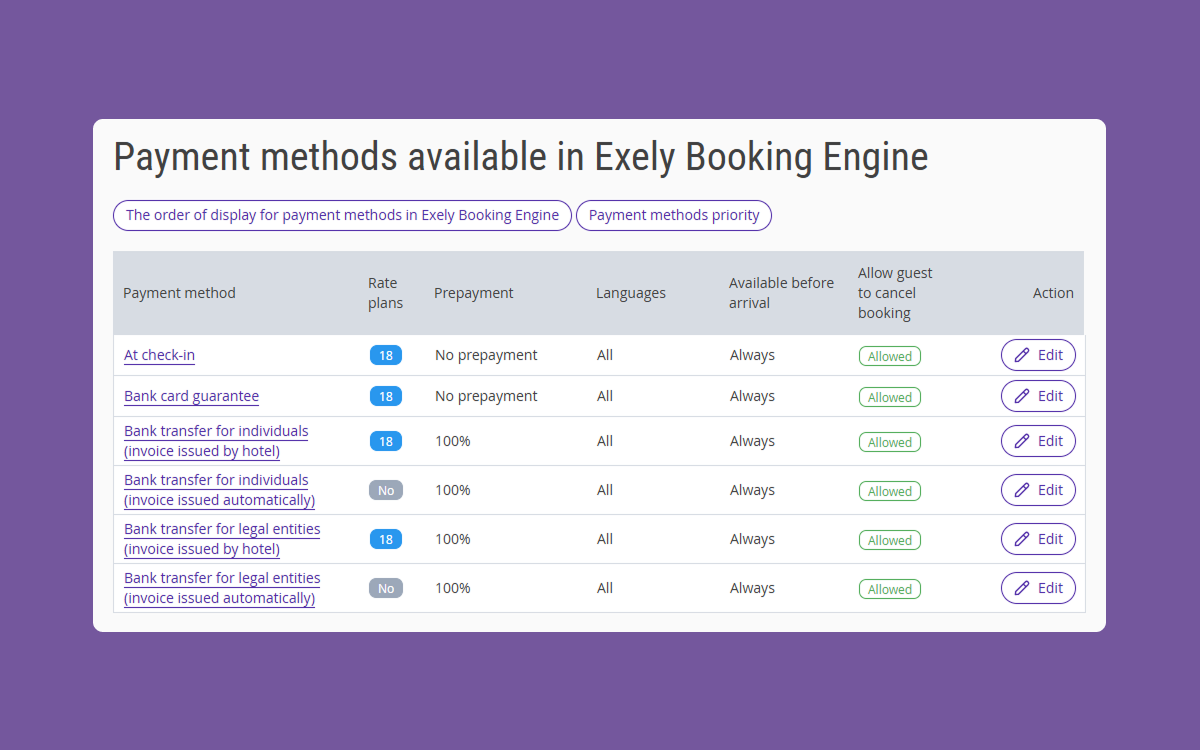Click Action column header
Viewport: 1200px width, 750px height.
[x=1053, y=293]
